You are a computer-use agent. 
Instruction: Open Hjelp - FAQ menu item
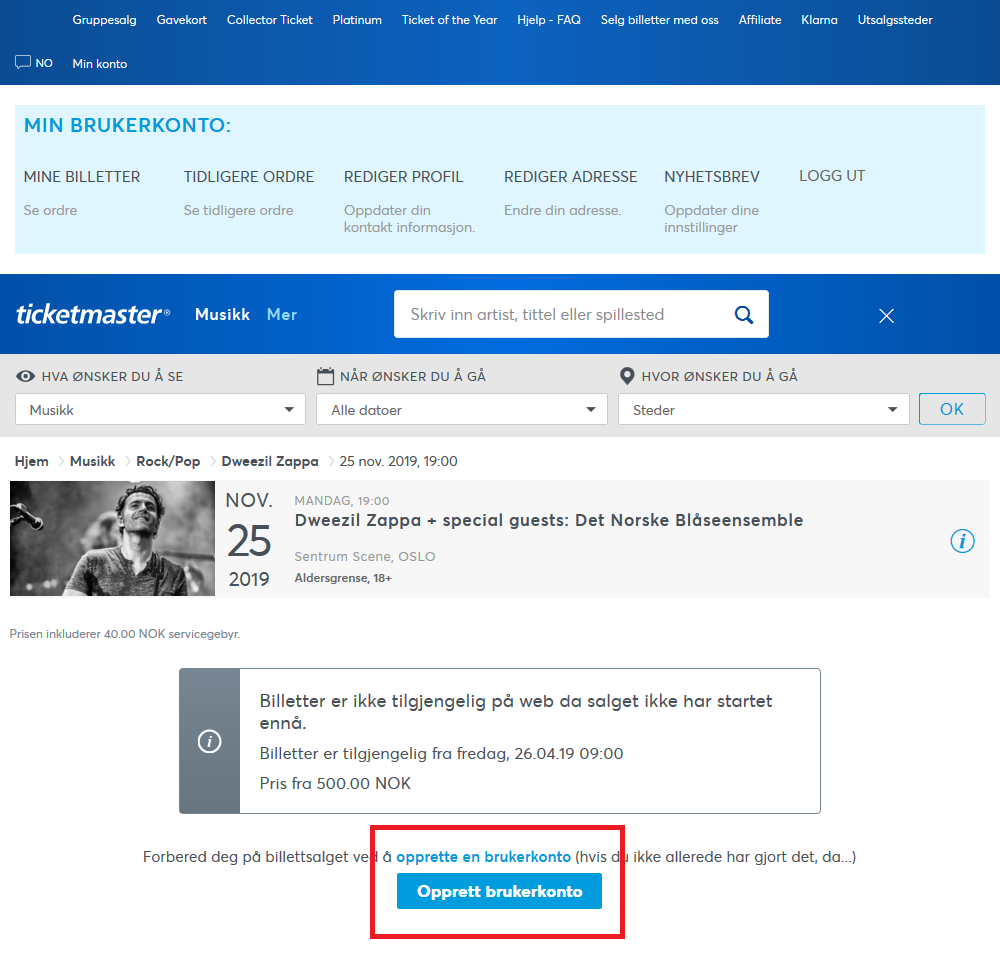[x=549, y=20]
